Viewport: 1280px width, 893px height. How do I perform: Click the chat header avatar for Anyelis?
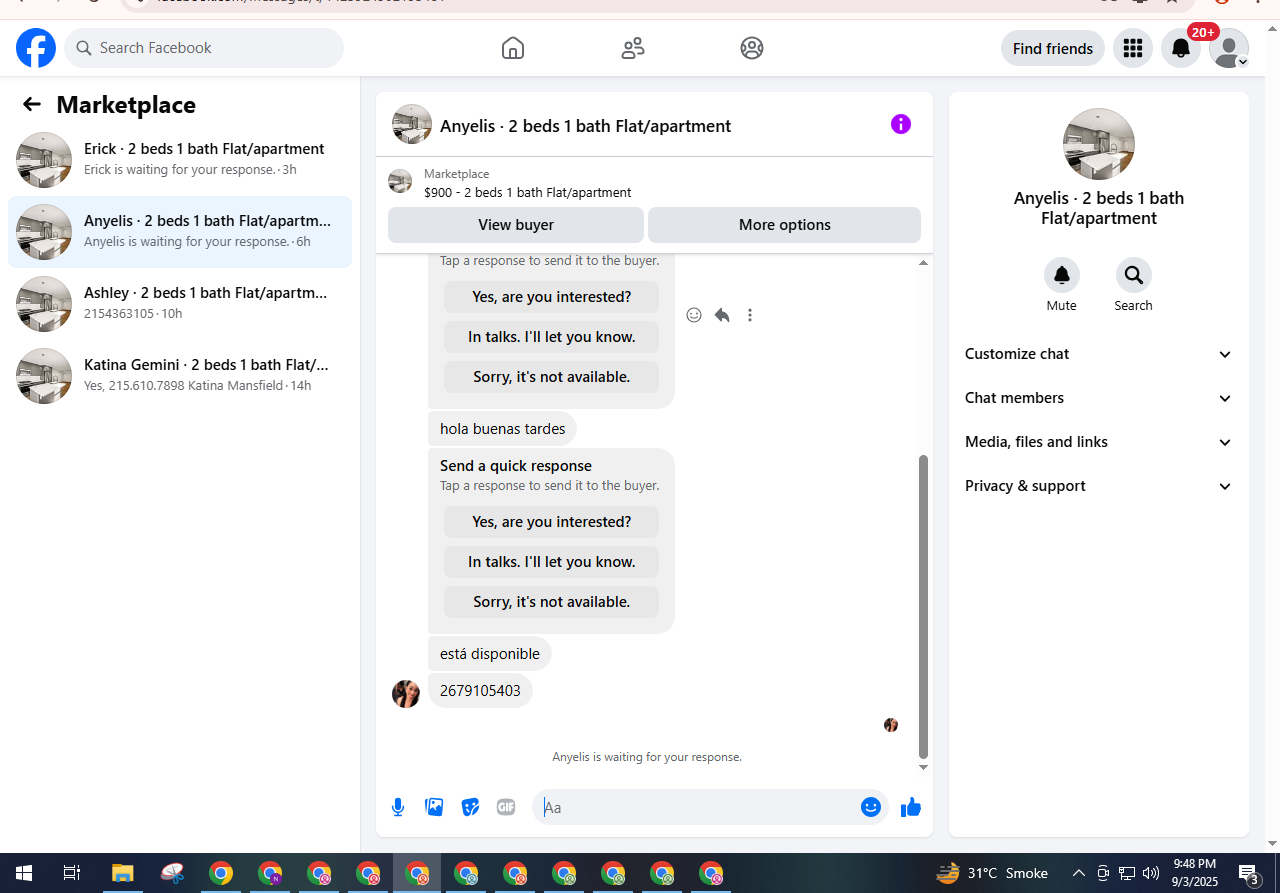coord(412,124)
